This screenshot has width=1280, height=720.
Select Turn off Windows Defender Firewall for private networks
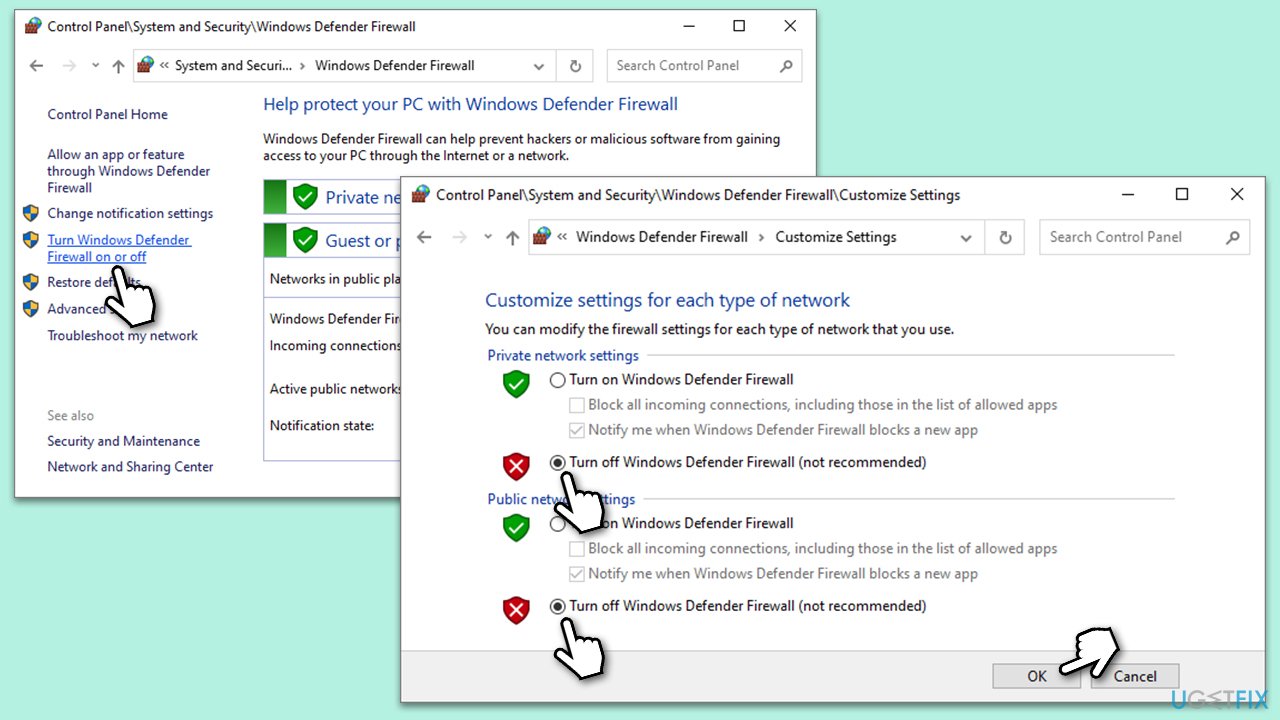pos(558,463)
